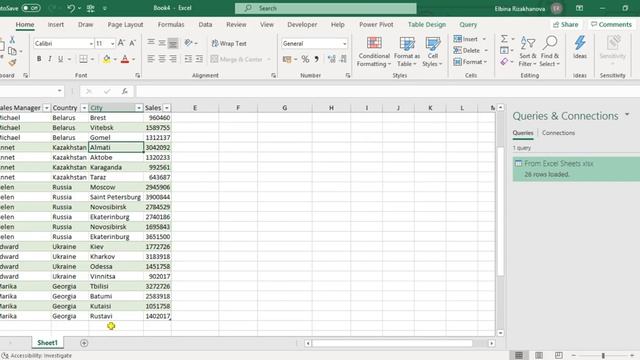Open Sort & Filter menu
This screenshot has width=640, height=360.
pos(527,52)
